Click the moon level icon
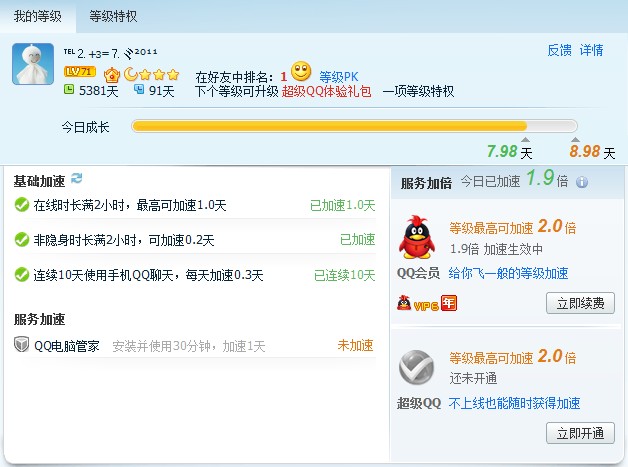This screenshot has width=628, height=467. pos(131,74)
